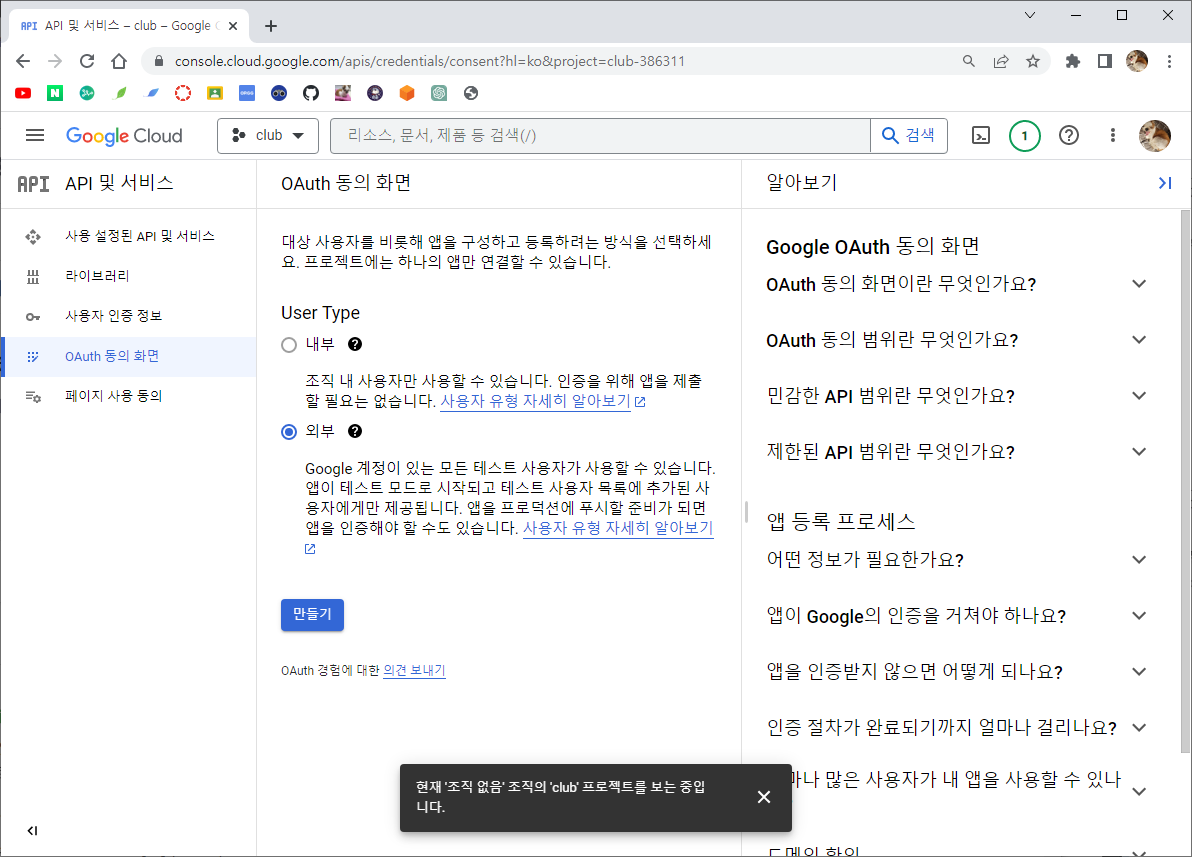This screenshot has width=1192, height=857.
Task: Open the green notifications badge showing 1
Action: pyautogui.click(x=1024, y=136)
